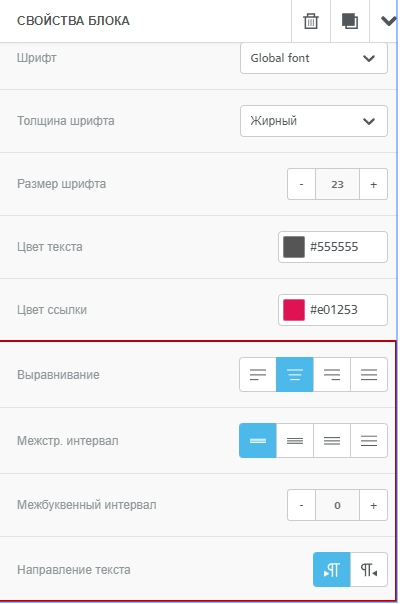Increase Размер шрифта with plus button

pos(373,184)
